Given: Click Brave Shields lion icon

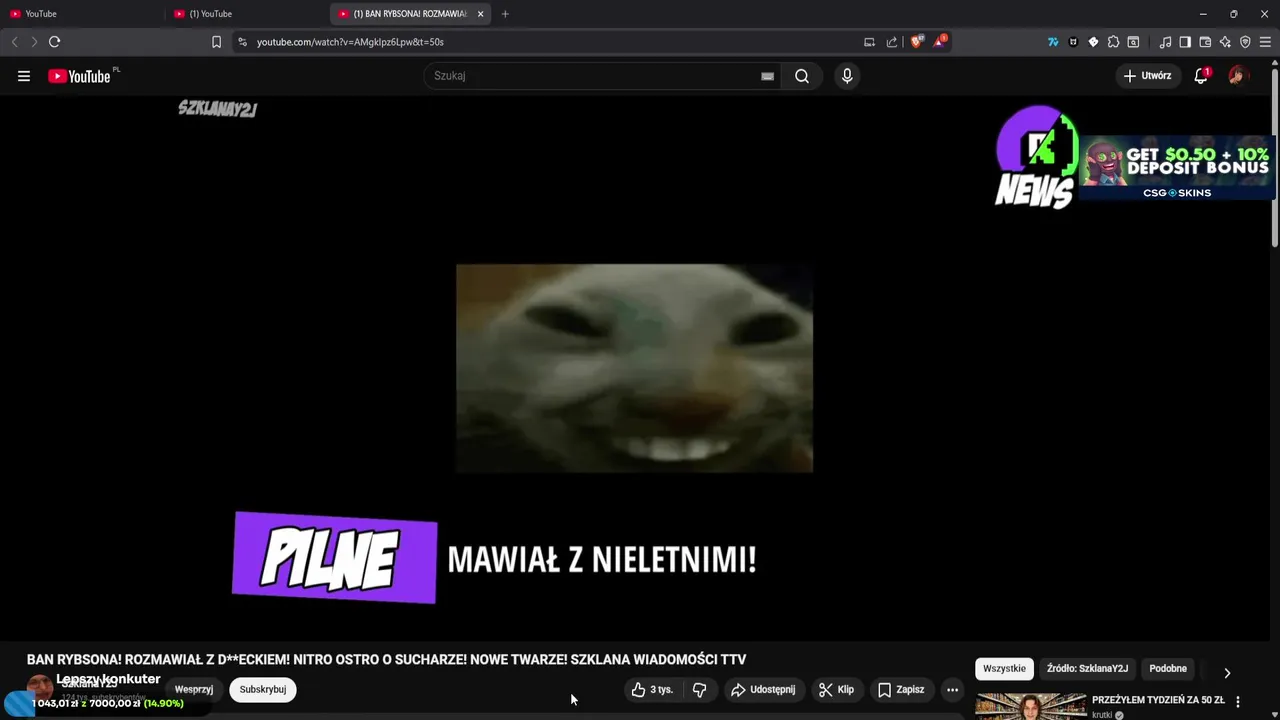Looking at the screenshot, I should [x=916, y=42].
